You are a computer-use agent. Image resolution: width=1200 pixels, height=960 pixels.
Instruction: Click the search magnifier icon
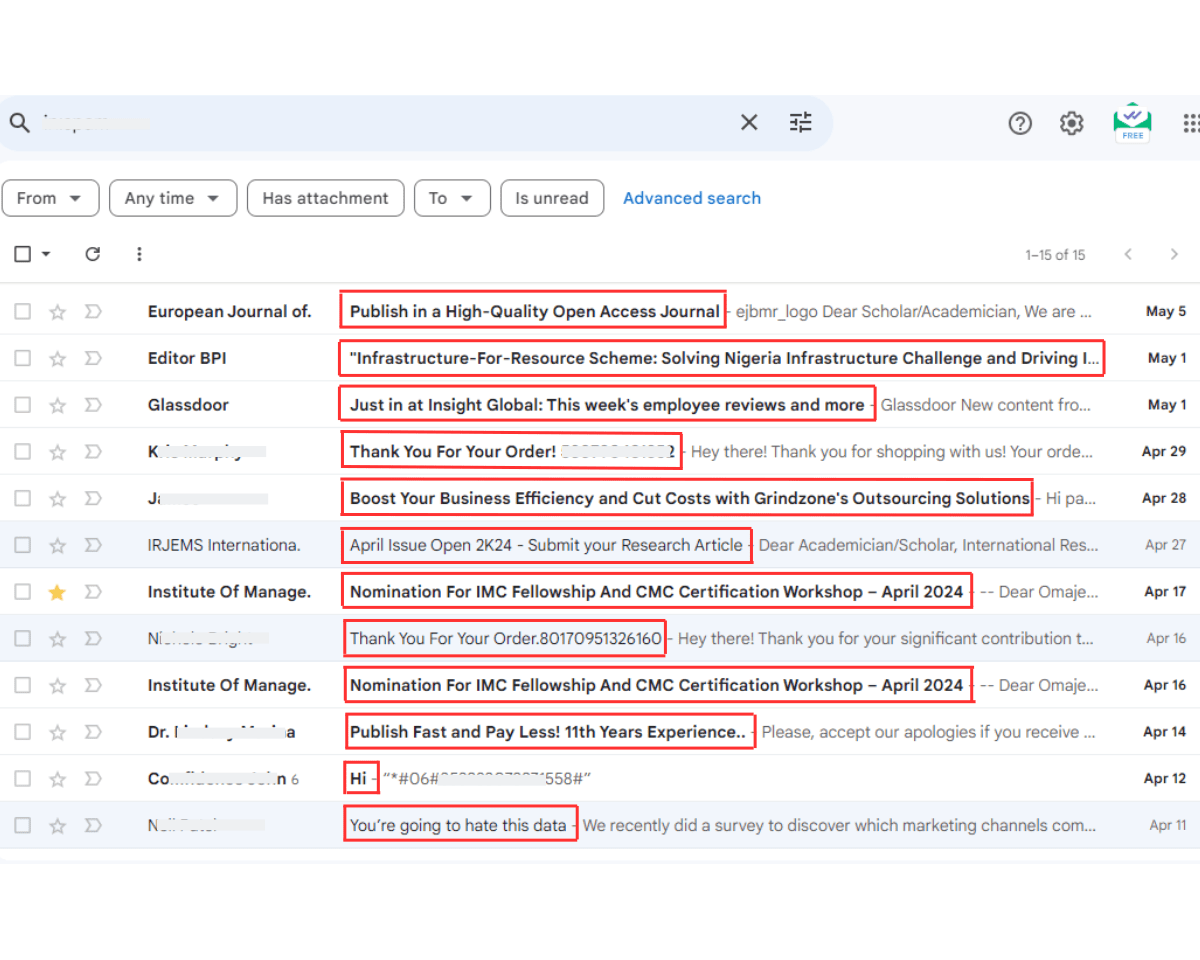point(19,123)
